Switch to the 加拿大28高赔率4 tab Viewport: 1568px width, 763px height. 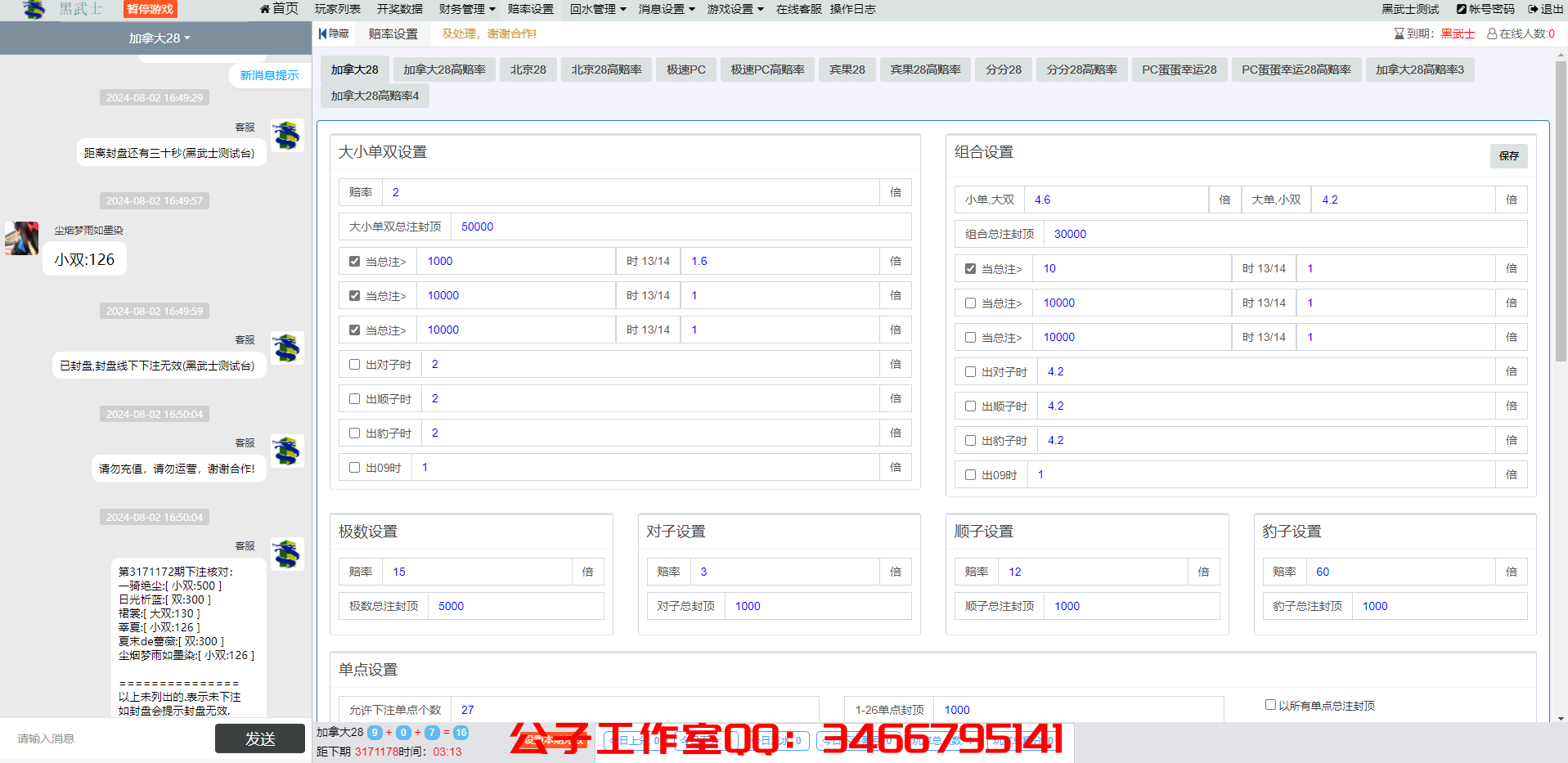tap(375, 96)
